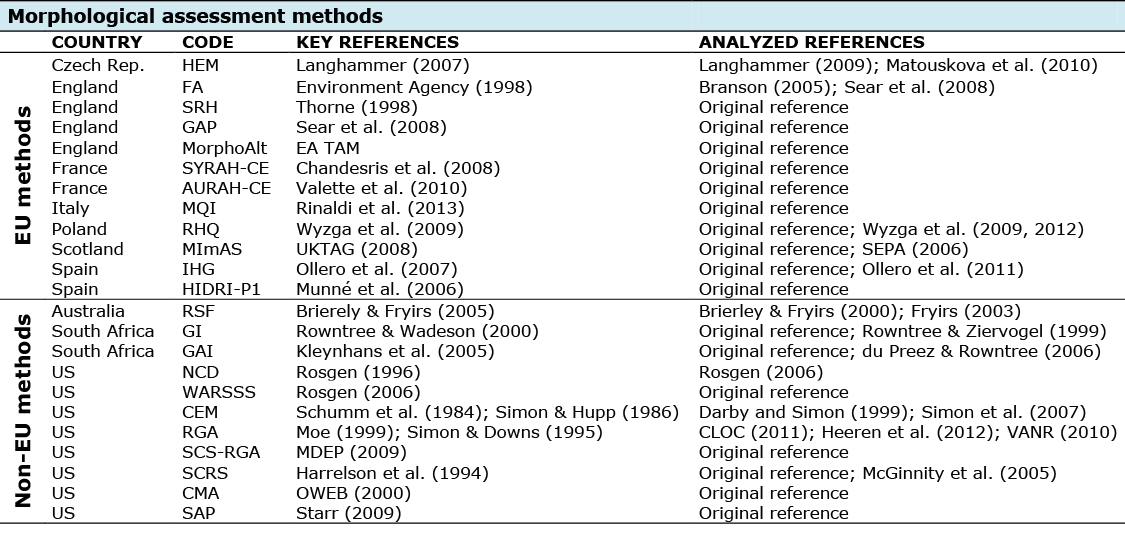Open the Rinaldi et al. (2013) reference
The width and height of the screenshot is (1125, 553).
(380, 209)
